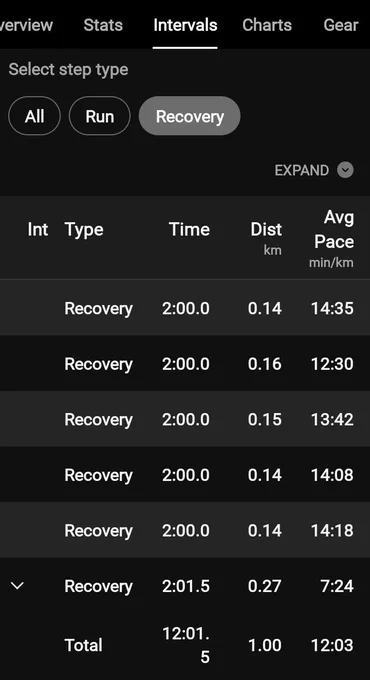Image resolution: width=370 pixels, height=680 pixels.
Task: Collapse the last Recovery row chevron
Action: (17, 586)
